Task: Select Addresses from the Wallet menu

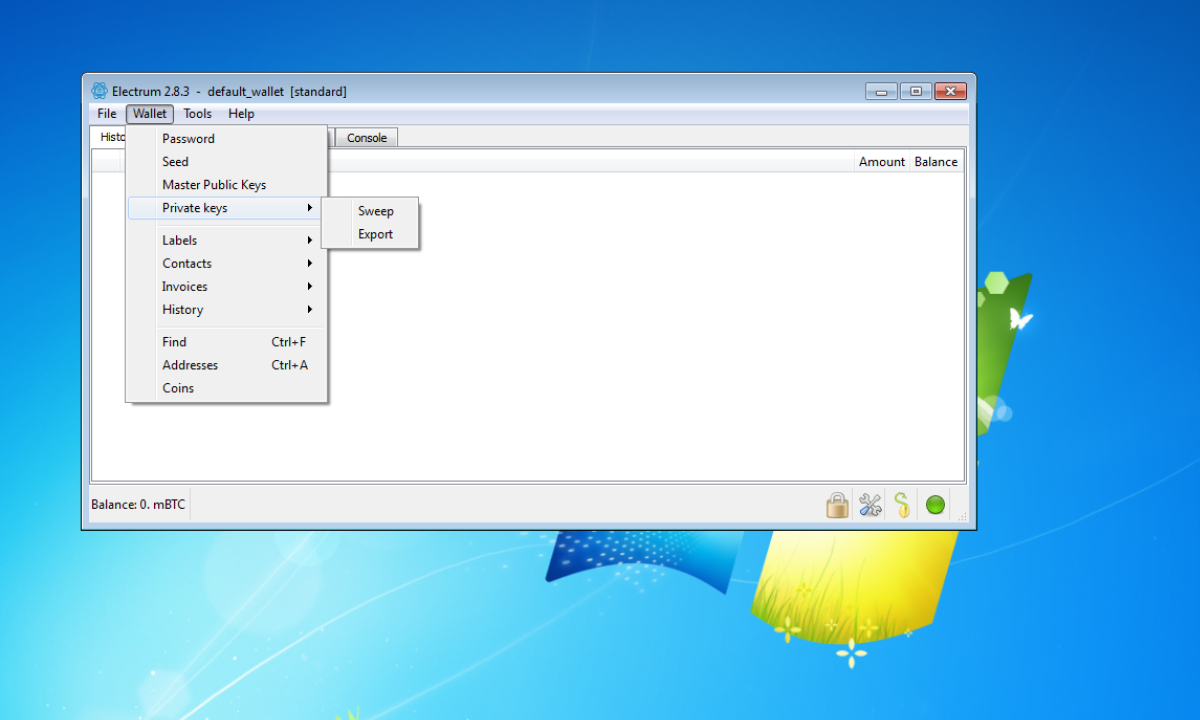Action: (x=190, y=364)
